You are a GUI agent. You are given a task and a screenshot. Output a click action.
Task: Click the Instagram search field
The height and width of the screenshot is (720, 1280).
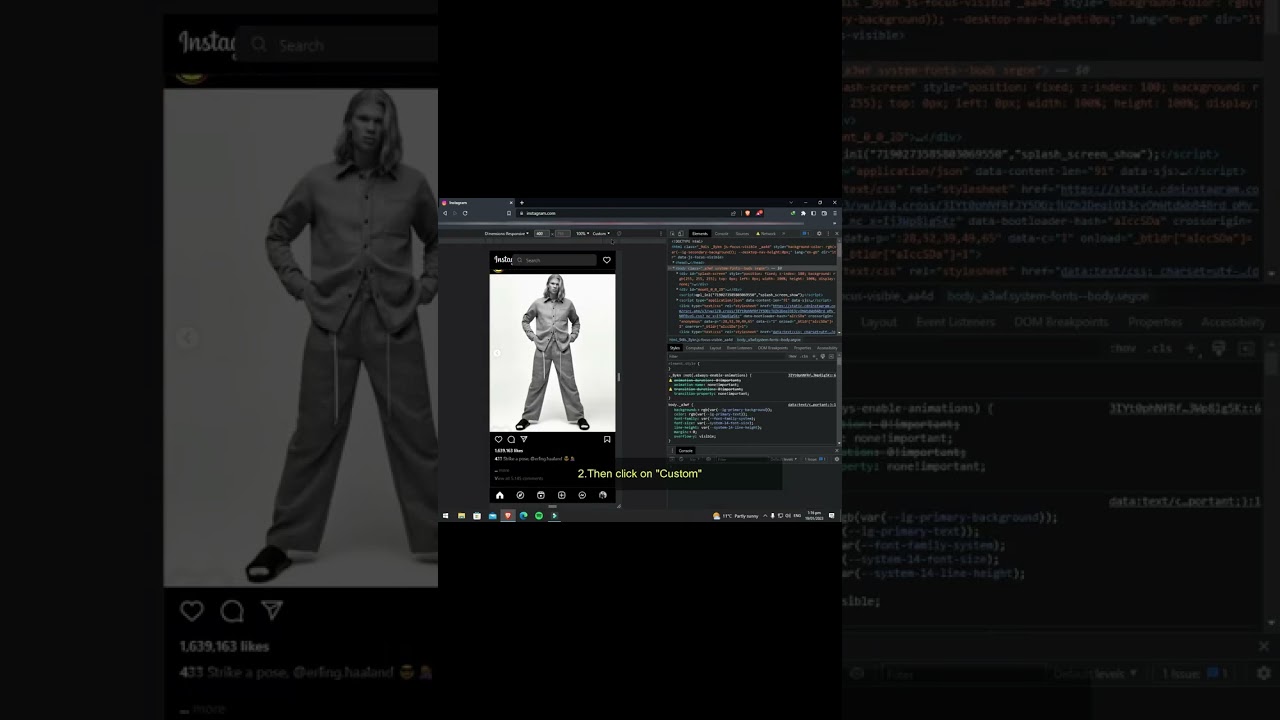pos(554,260)
